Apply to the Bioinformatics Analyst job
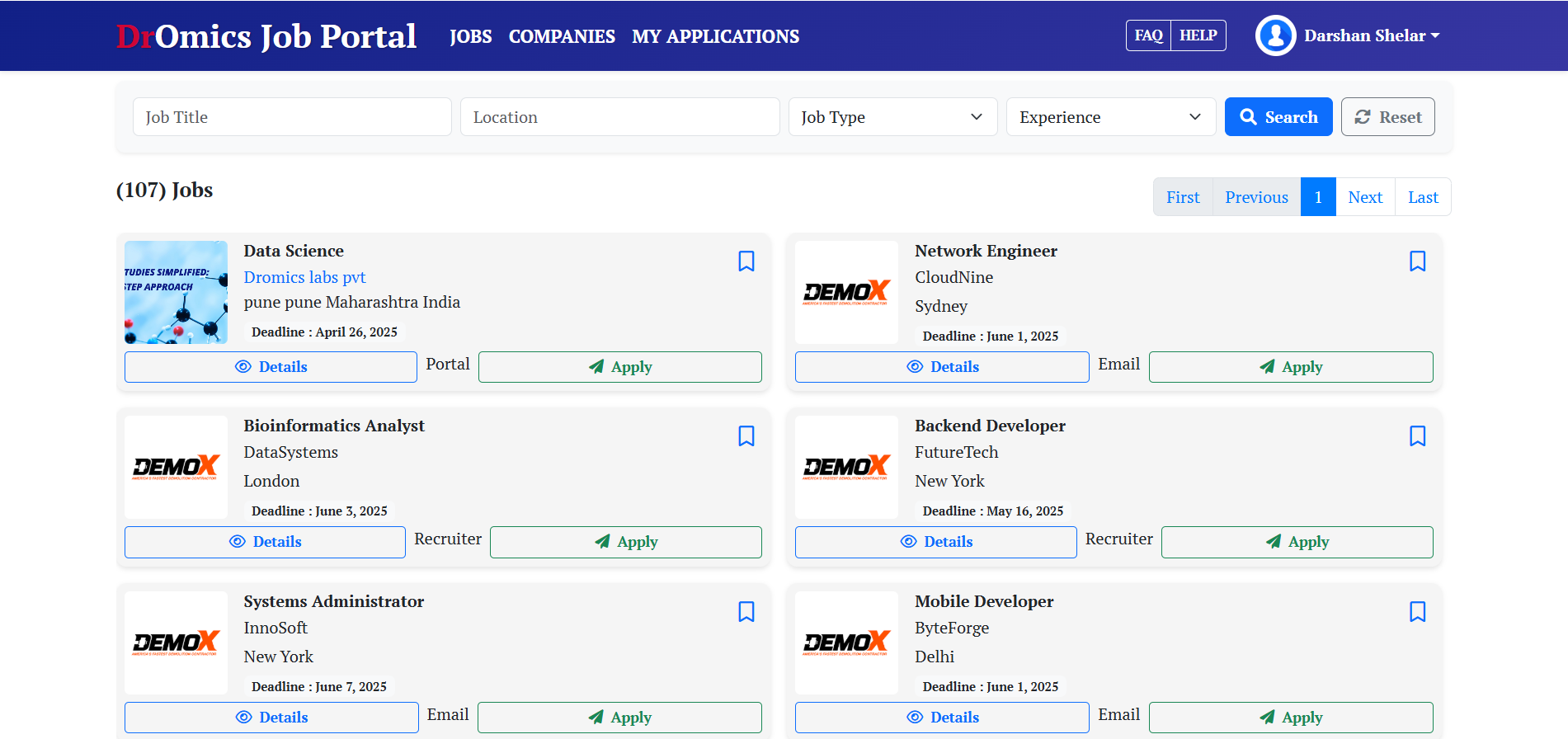Viewport: 1568px width, 739px height. (625, 542)
